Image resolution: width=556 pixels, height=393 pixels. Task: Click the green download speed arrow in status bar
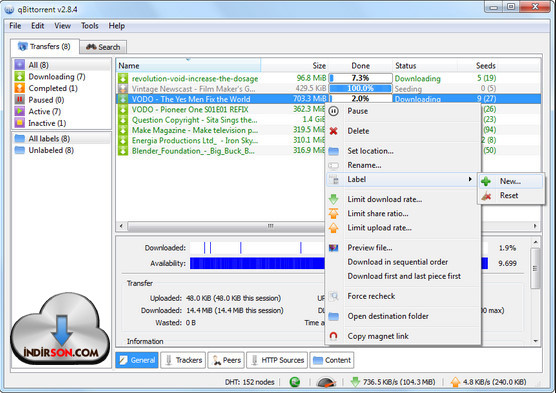(x=355, y=382)
